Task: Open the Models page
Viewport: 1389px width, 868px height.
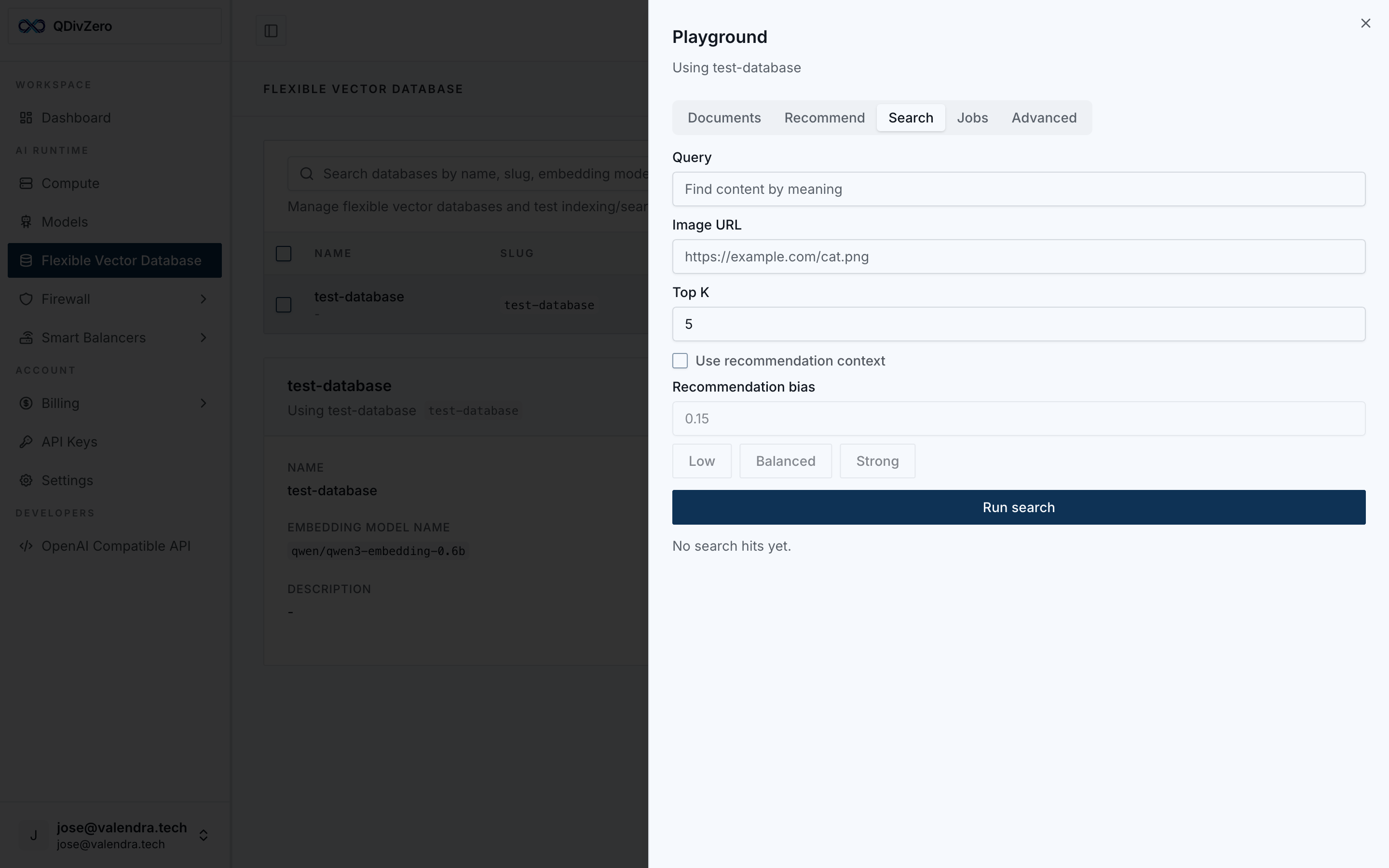Action: tap(115, 222)
